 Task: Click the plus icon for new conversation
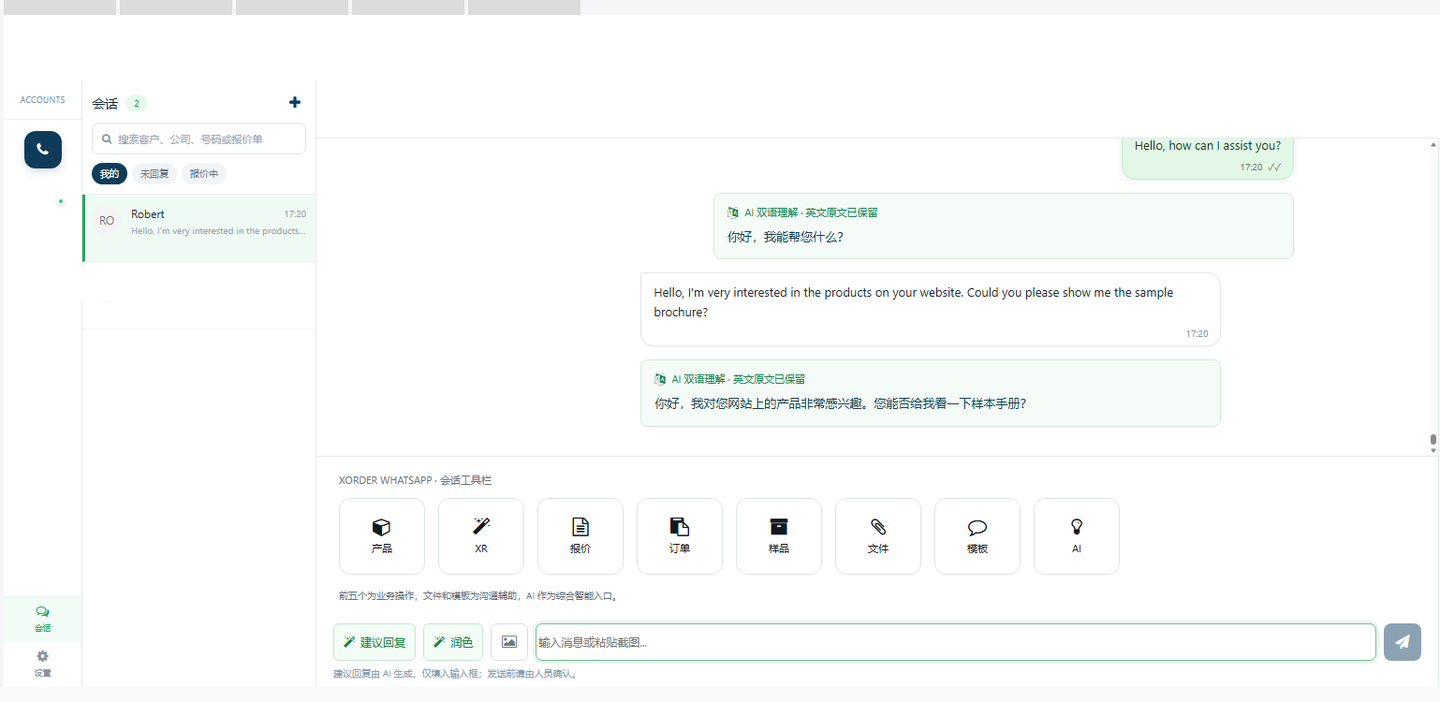pyautogui.click(x=294, y=102)
